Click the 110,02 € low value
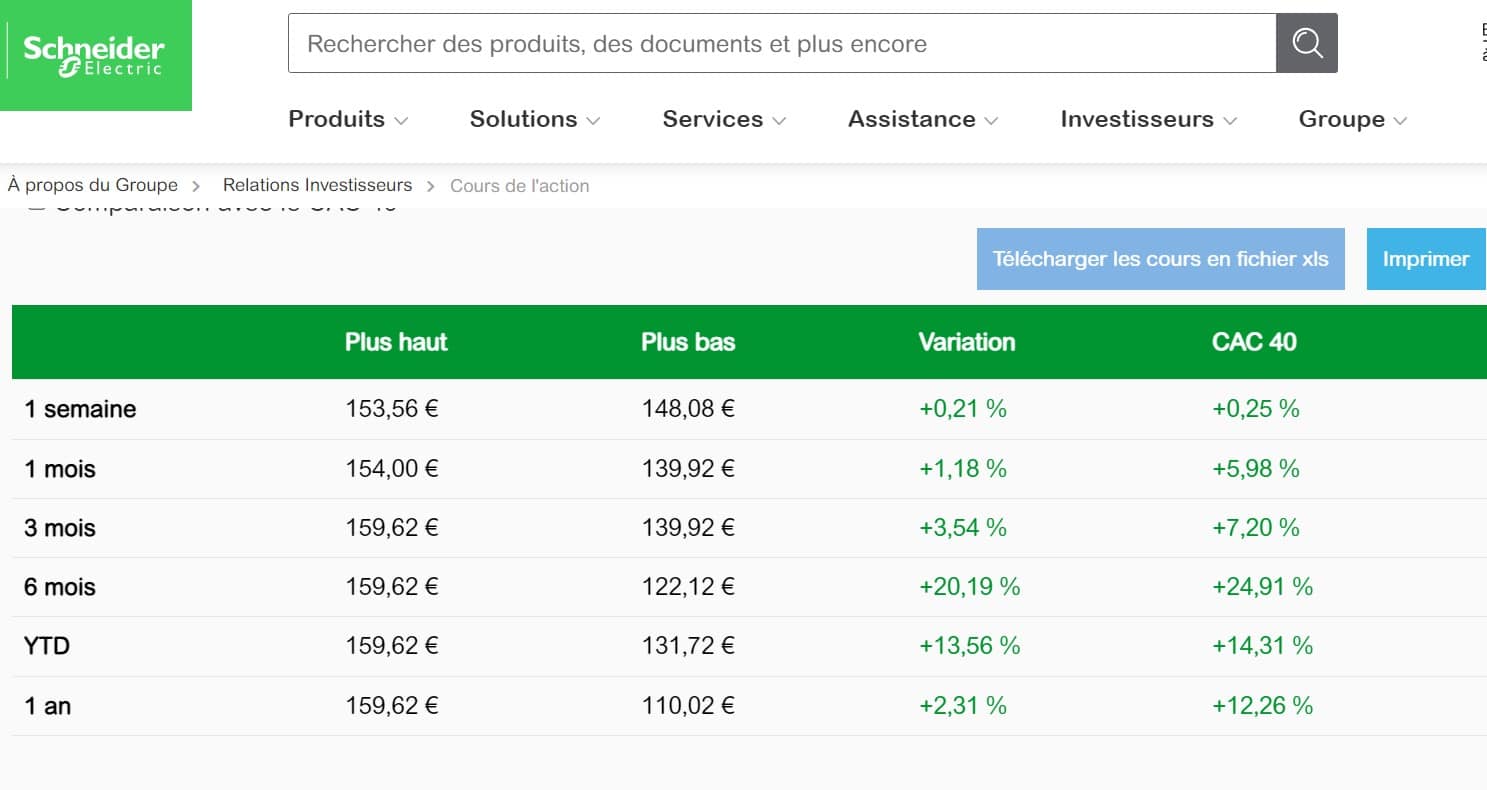Screen dimensions: 1487x790 688,705
